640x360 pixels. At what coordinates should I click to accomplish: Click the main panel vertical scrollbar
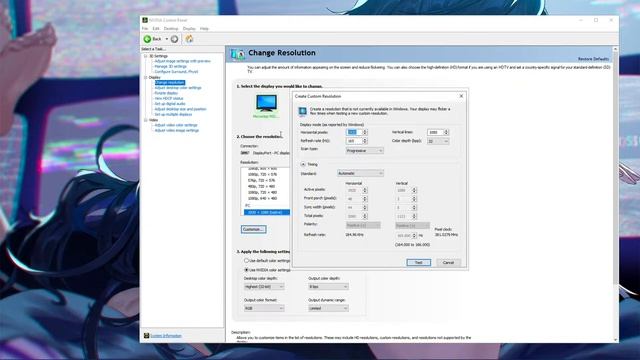[615, 194]
